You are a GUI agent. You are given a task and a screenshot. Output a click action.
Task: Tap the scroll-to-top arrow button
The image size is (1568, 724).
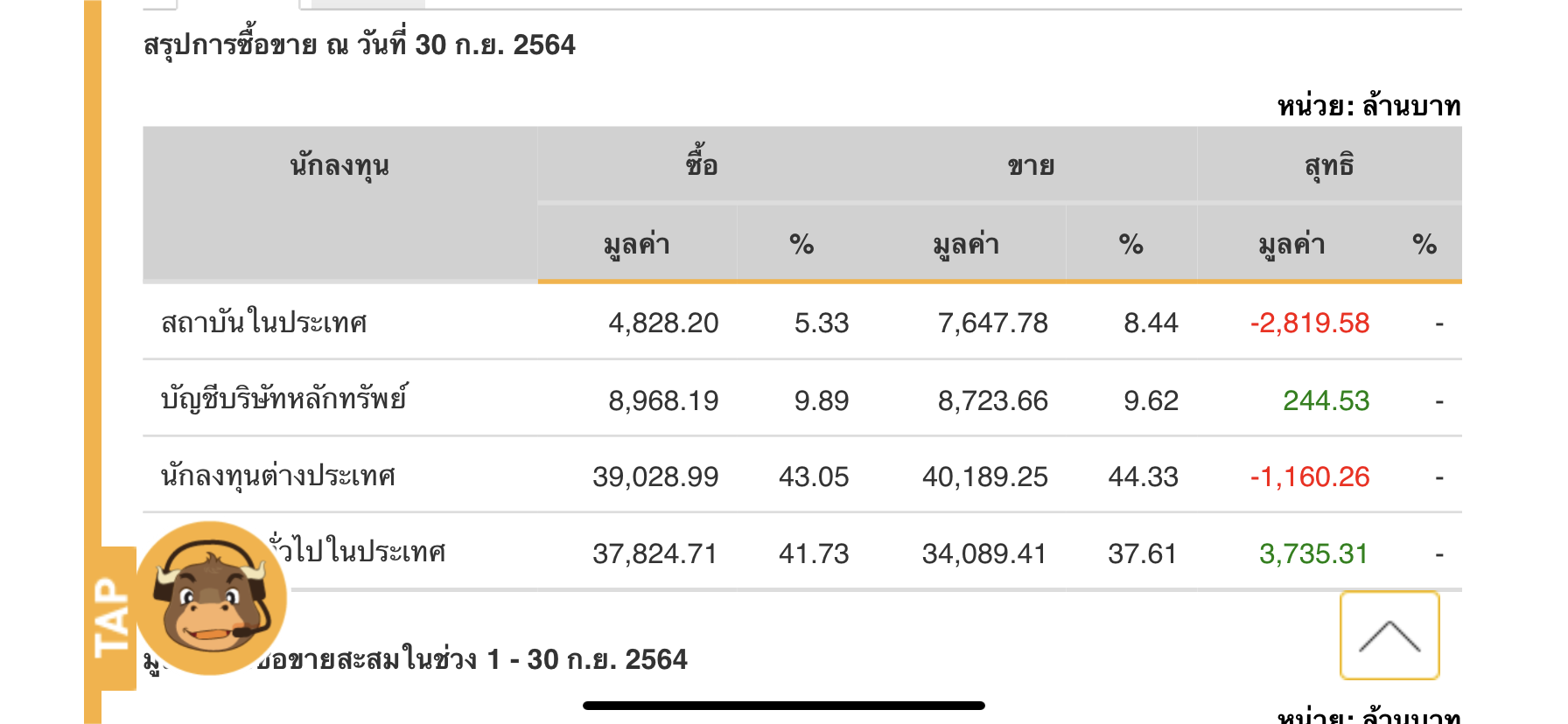coord(1389,636)
